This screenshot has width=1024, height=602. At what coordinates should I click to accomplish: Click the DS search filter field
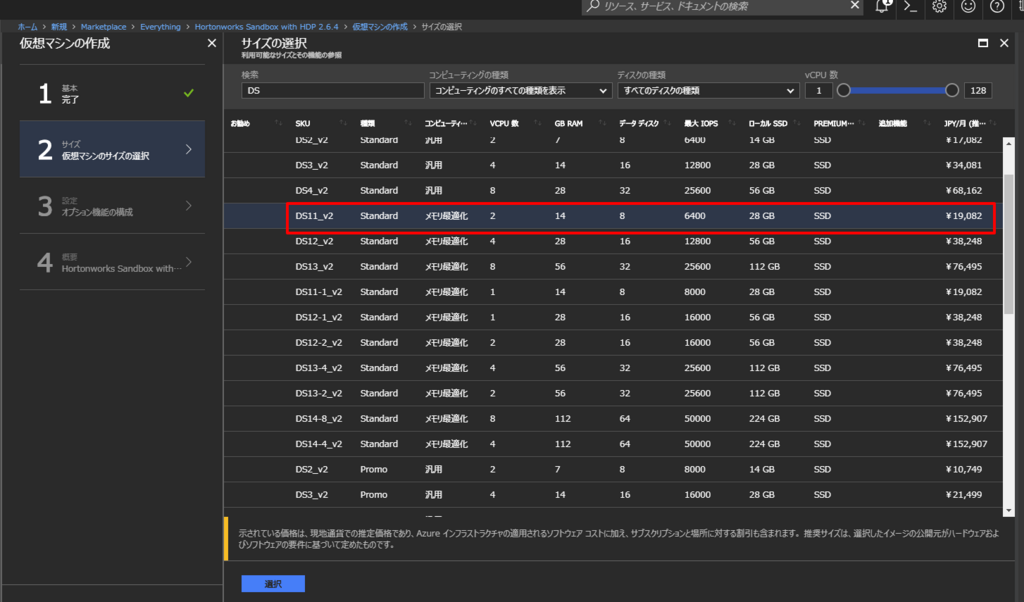pos(333,91)
